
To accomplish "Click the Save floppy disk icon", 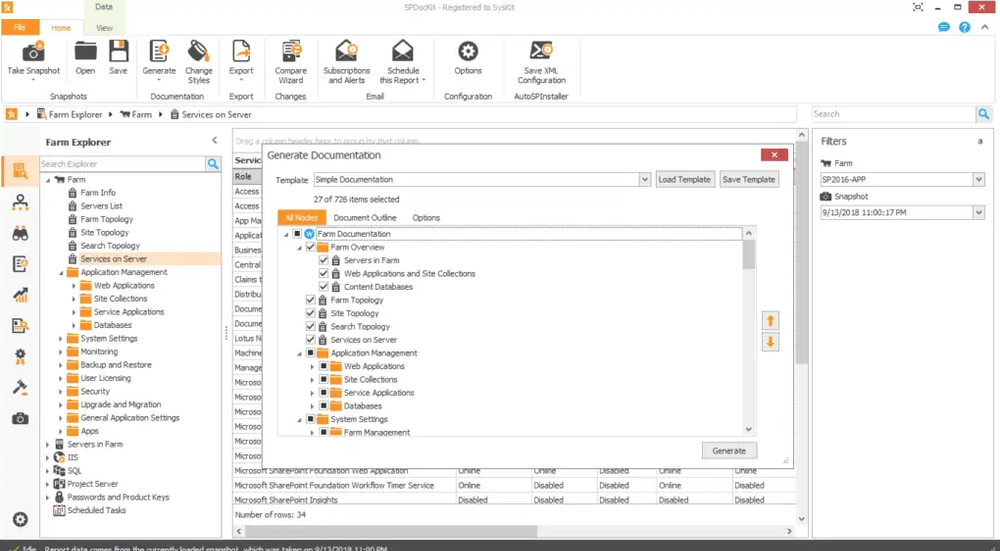I will tap(118, 52).
